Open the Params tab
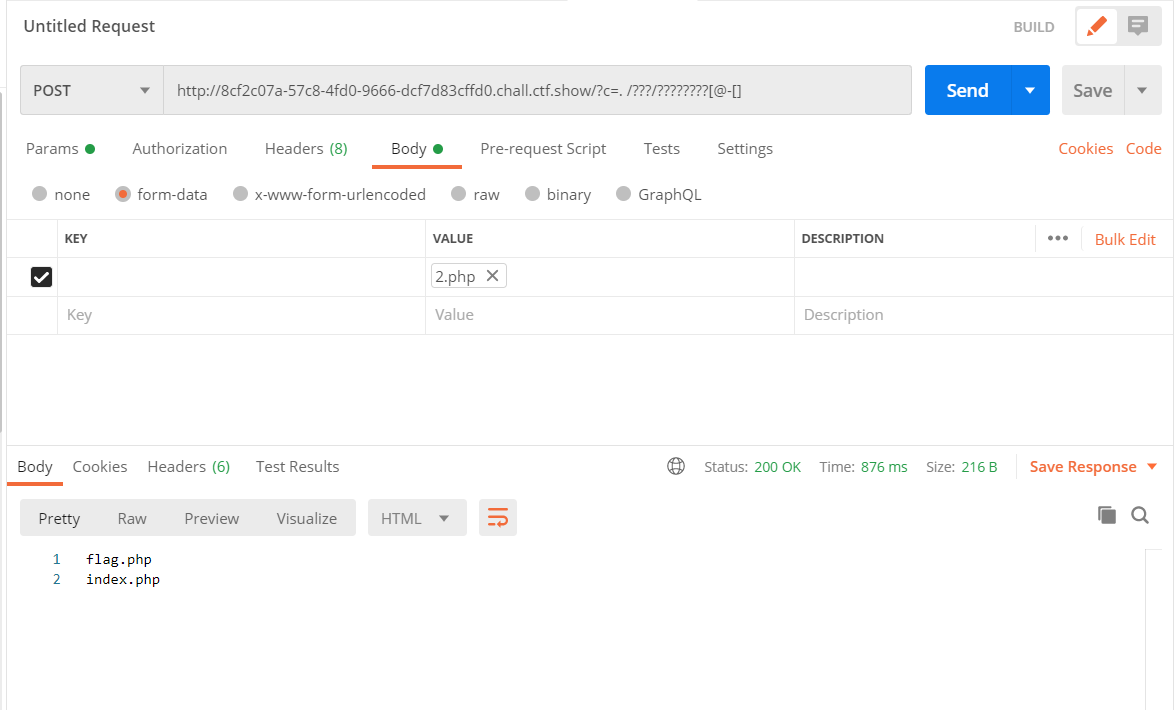Image resolution: width=1174 pixels, height=710 pixels. [x=60, y=148]
